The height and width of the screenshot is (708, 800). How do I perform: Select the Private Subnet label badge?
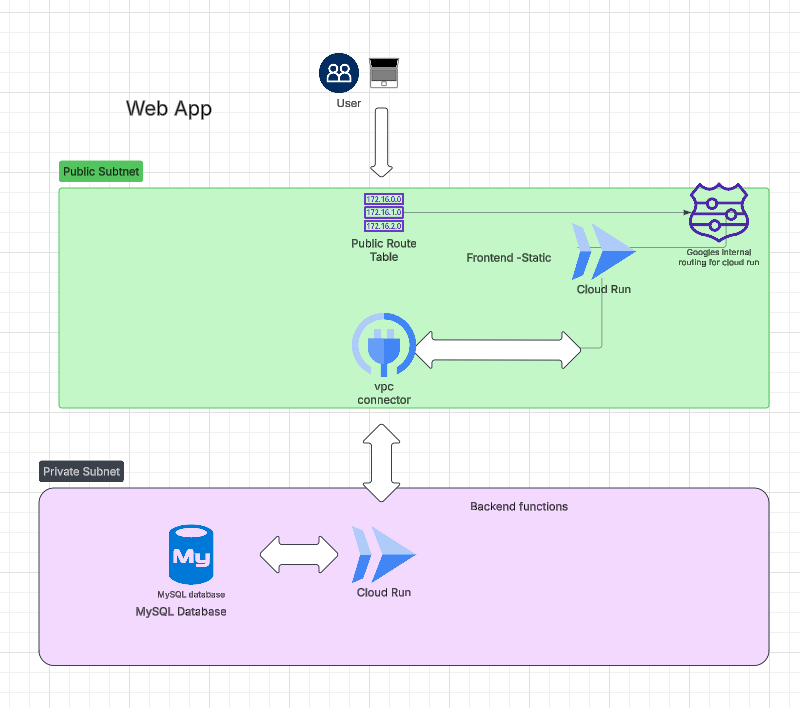coord(81,471)
